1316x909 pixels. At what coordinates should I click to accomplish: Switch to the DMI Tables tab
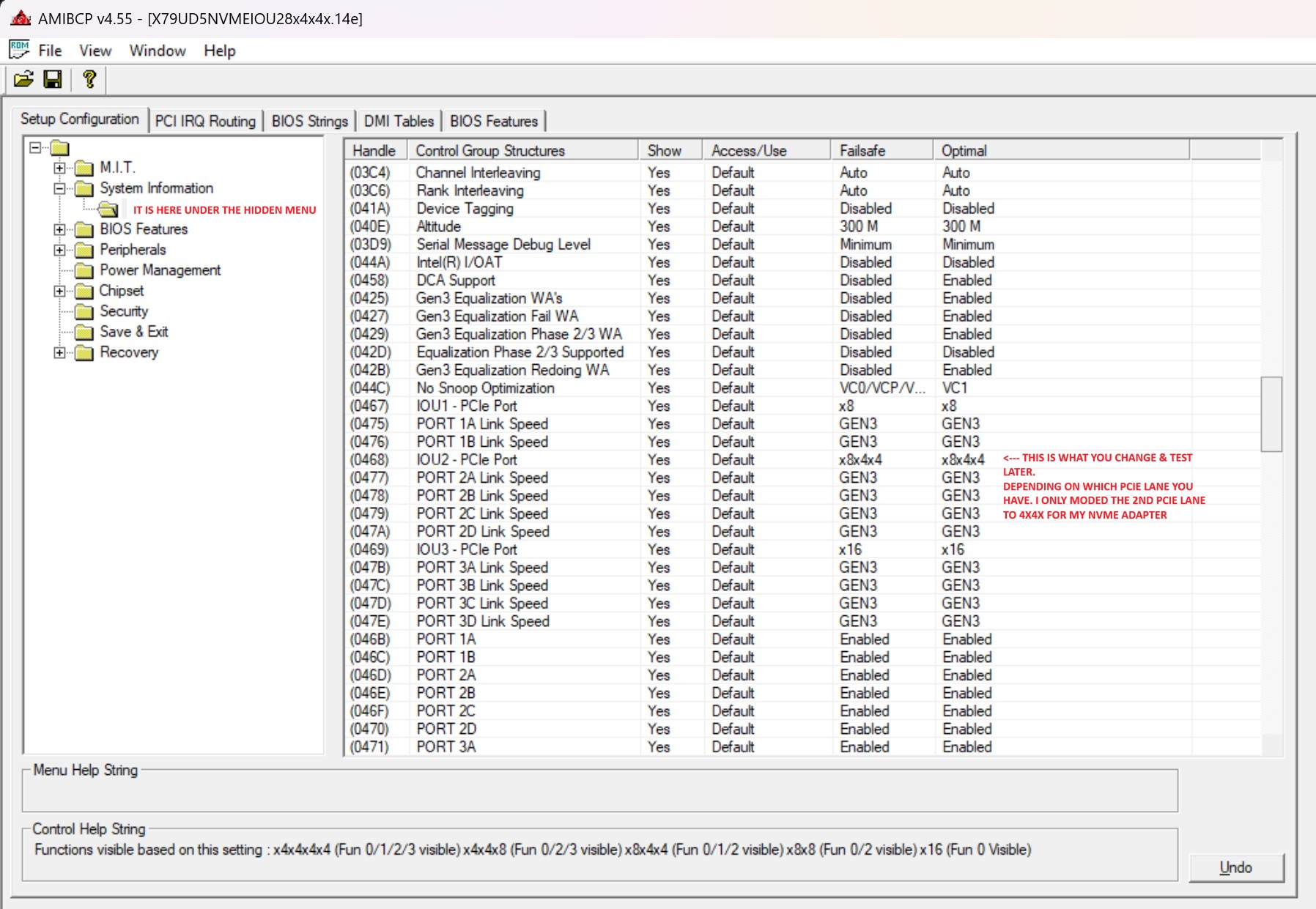click(399, 121)
